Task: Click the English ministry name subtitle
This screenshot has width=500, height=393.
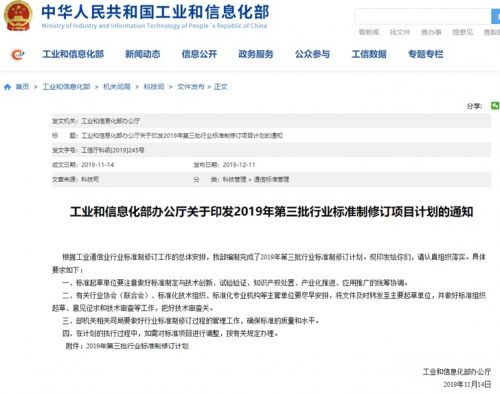Action: pyautogui.click(x=154, y=26)
